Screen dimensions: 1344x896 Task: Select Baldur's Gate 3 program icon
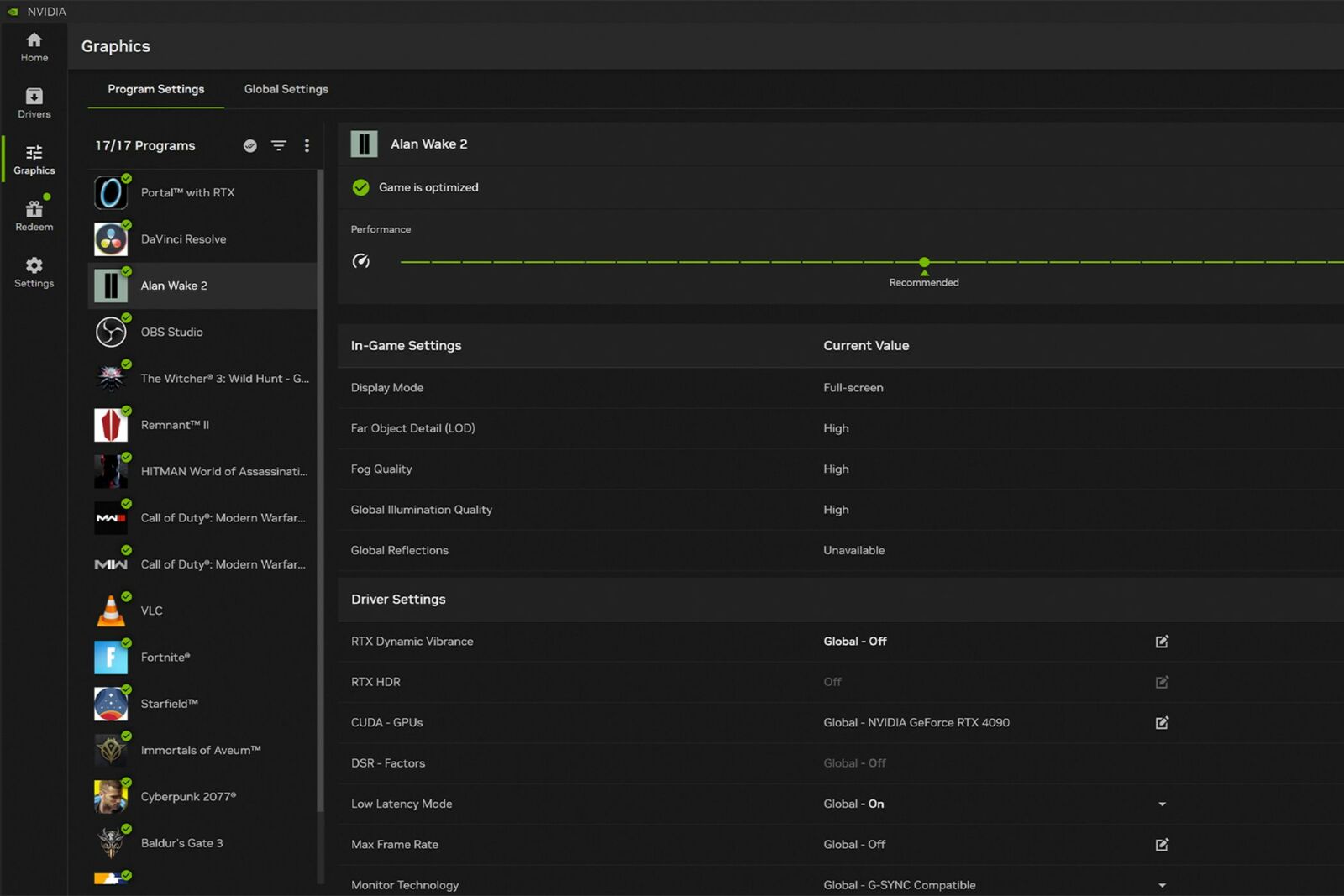tap(111, 843)
